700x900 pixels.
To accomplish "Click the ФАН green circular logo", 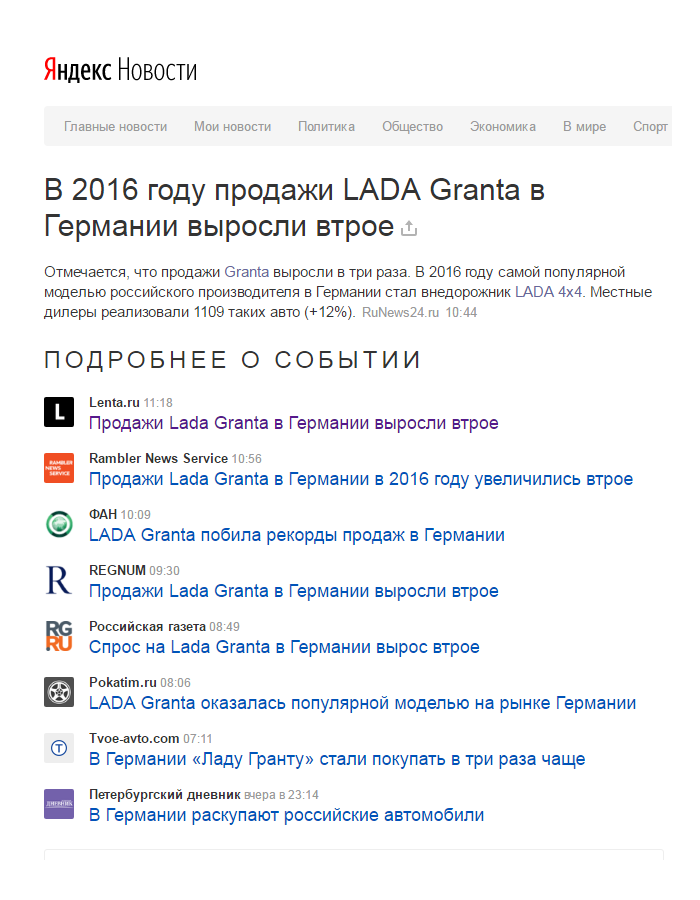I will tap(59, 524).
